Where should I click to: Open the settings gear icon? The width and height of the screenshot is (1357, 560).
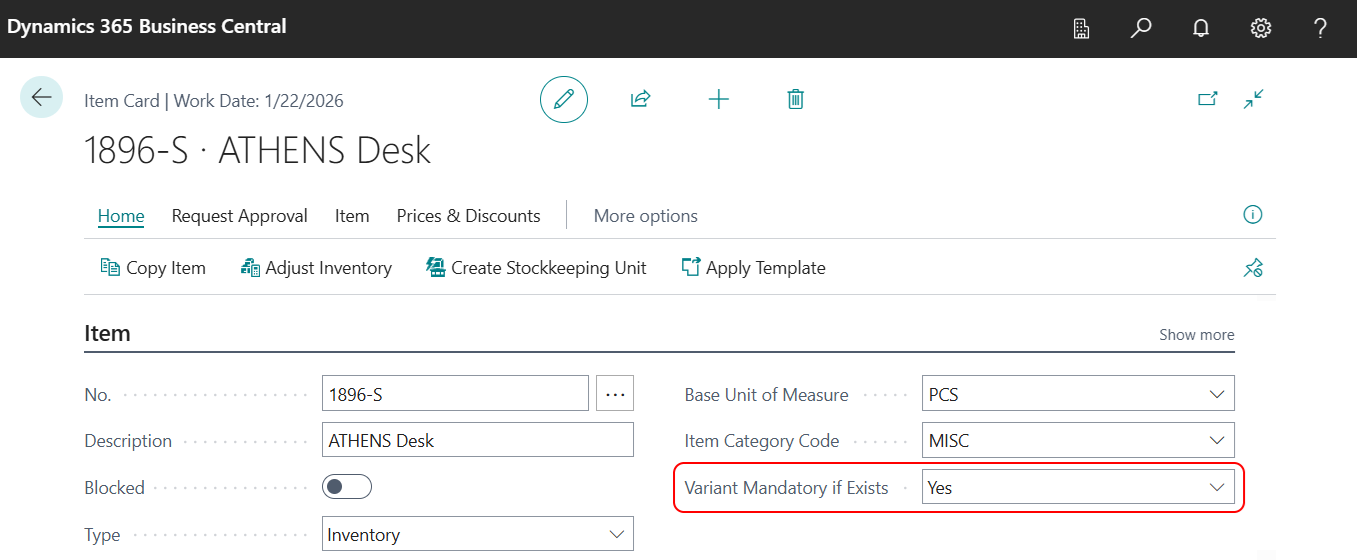coord(1261,28)
